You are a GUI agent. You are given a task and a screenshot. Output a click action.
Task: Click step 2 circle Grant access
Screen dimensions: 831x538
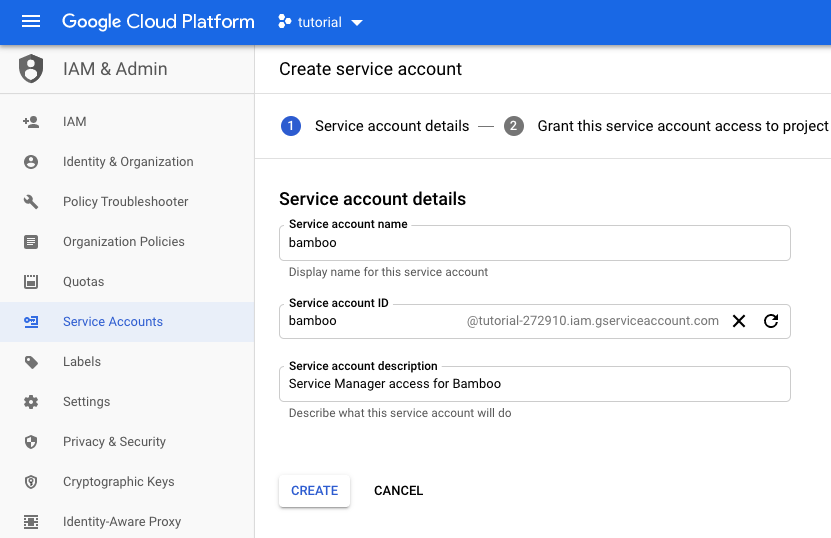coord(513,126)
